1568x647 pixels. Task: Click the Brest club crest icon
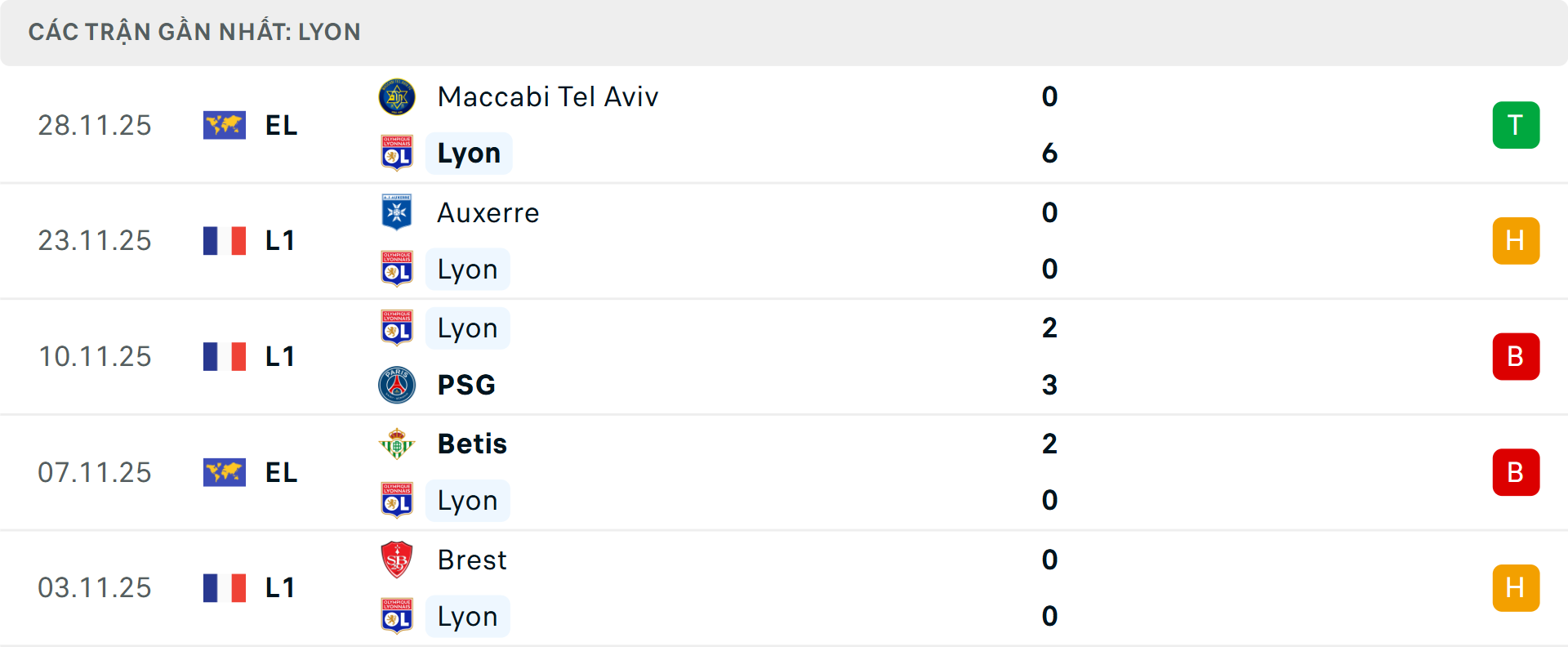click(x=397, y=560)
